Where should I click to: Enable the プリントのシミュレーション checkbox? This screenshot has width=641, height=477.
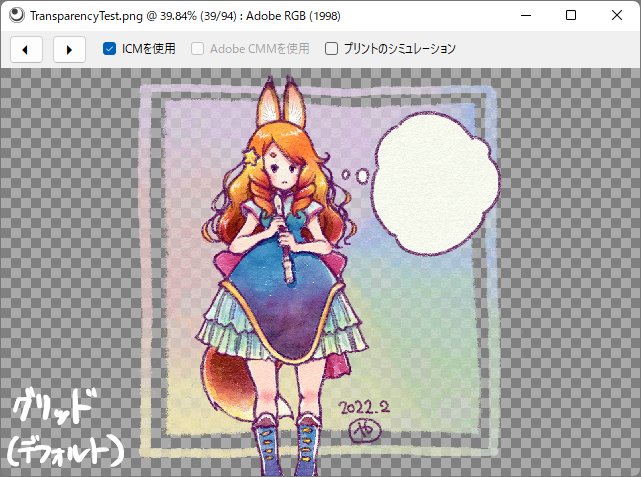pos(331,49)
